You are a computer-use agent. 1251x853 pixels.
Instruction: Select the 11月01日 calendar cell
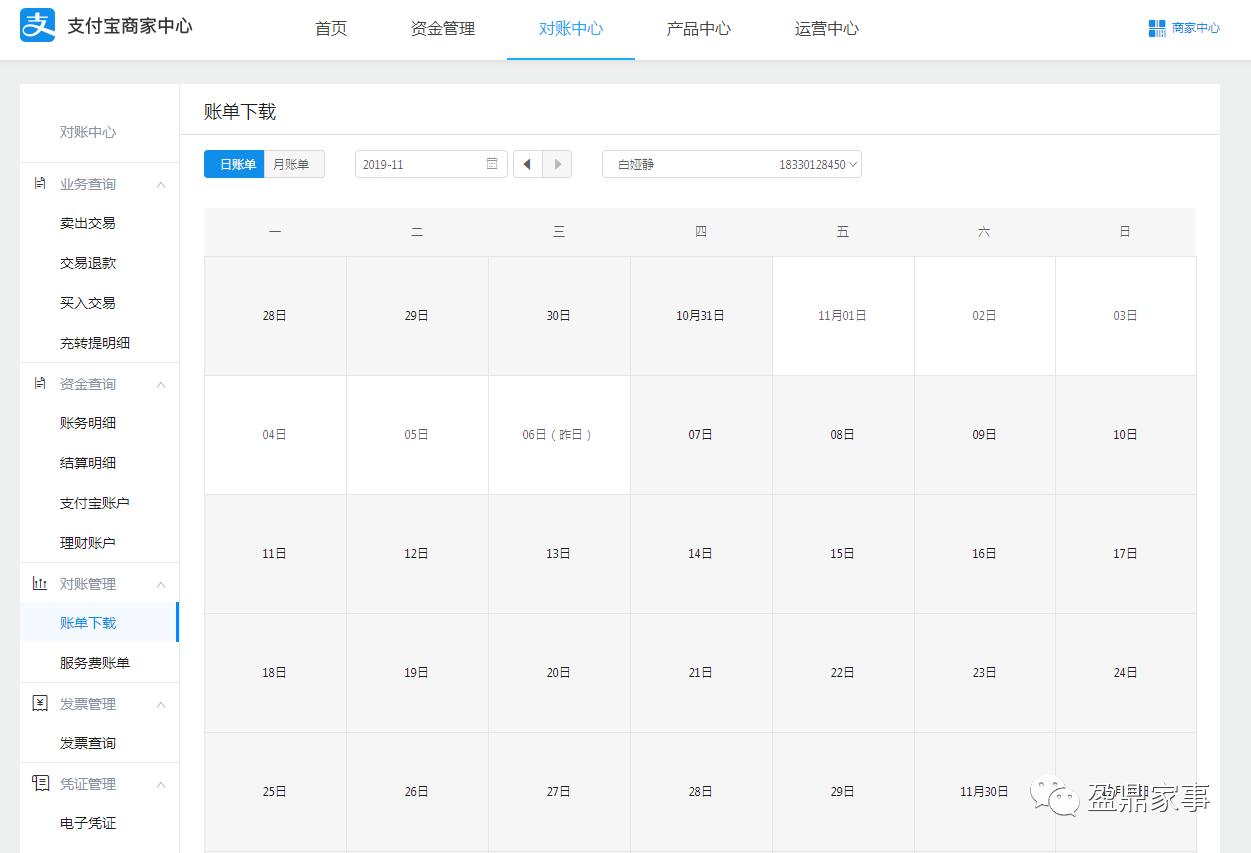[842, 316]
